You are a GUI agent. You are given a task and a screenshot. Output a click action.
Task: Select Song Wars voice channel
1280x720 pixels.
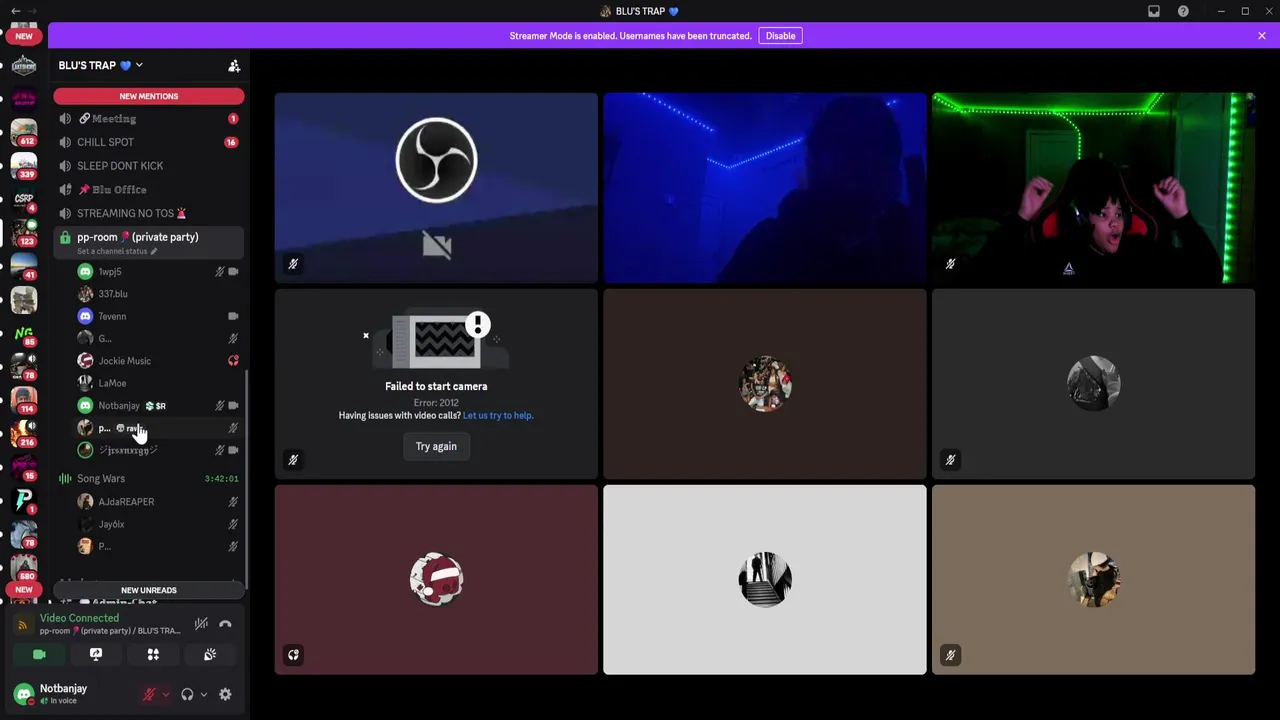tap(148, 479)
